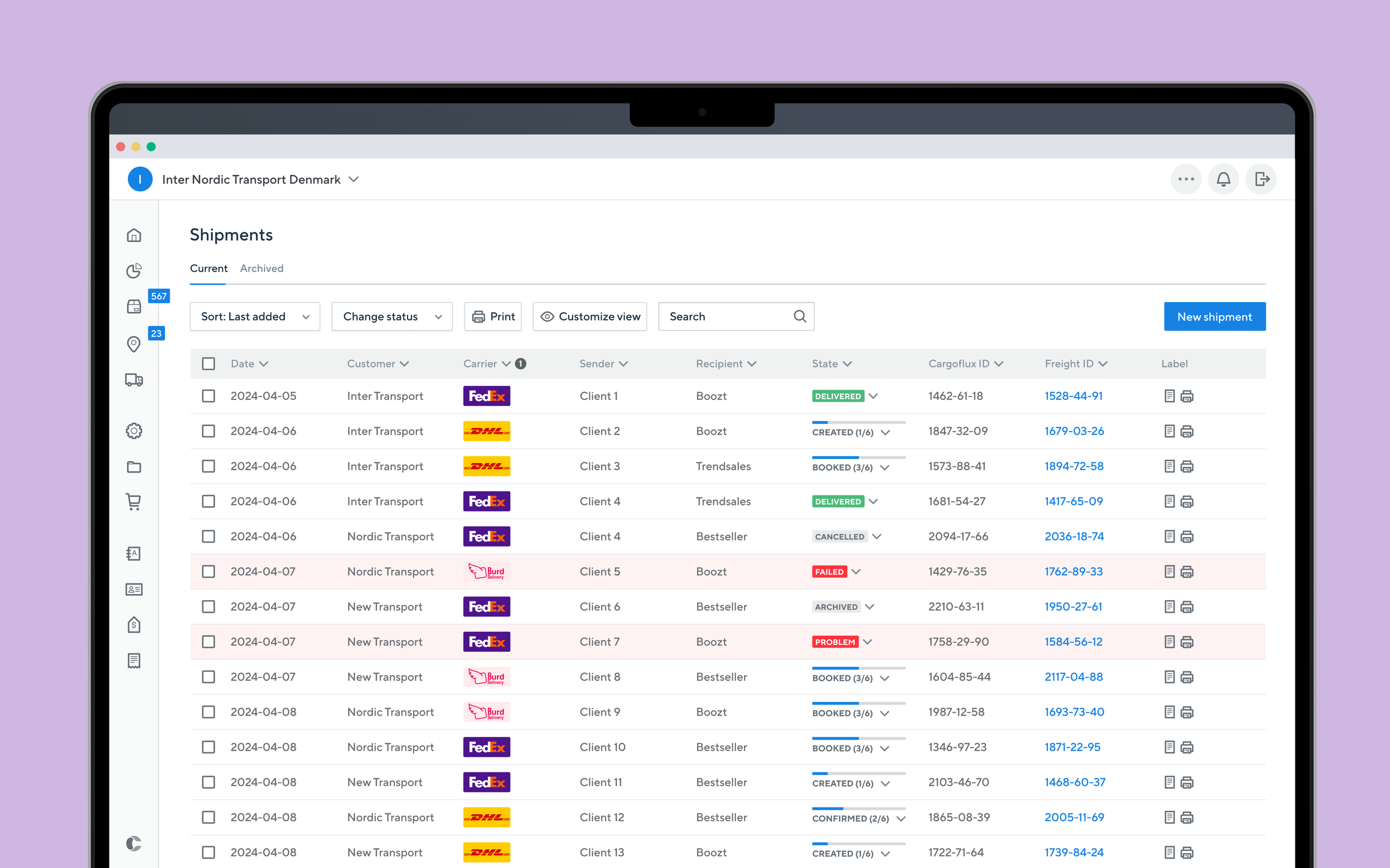Click the notification bell icon
The height and width of the screenshot is (868, 1390).
[1223, 179]
